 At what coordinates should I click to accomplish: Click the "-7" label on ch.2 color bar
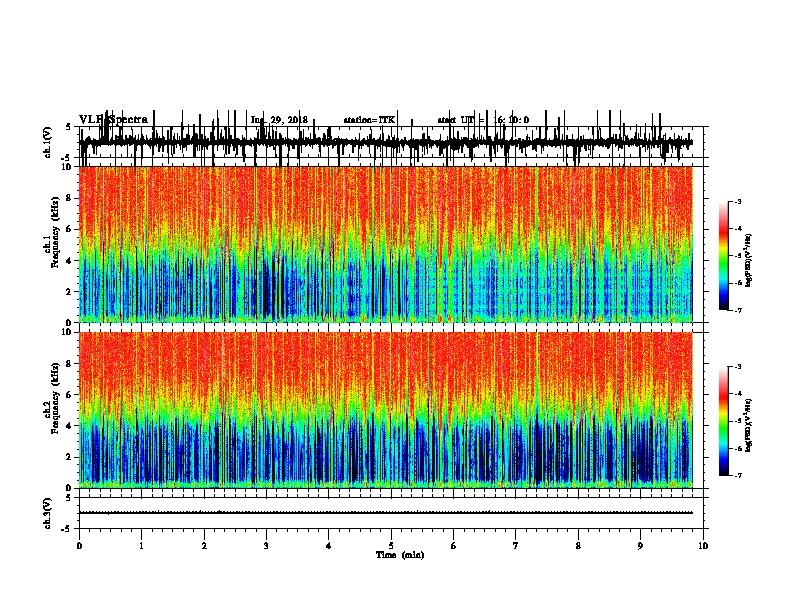[x=738, y=475]
